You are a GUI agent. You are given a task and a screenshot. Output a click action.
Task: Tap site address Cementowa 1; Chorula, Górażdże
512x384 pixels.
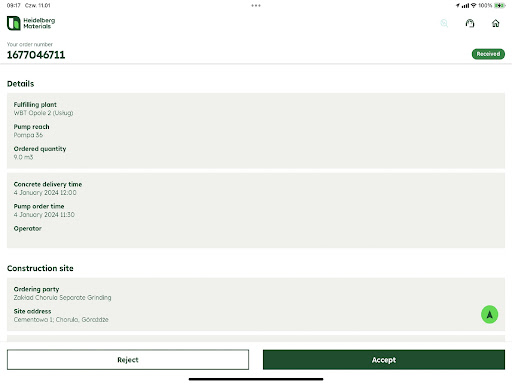pos(61,319)
